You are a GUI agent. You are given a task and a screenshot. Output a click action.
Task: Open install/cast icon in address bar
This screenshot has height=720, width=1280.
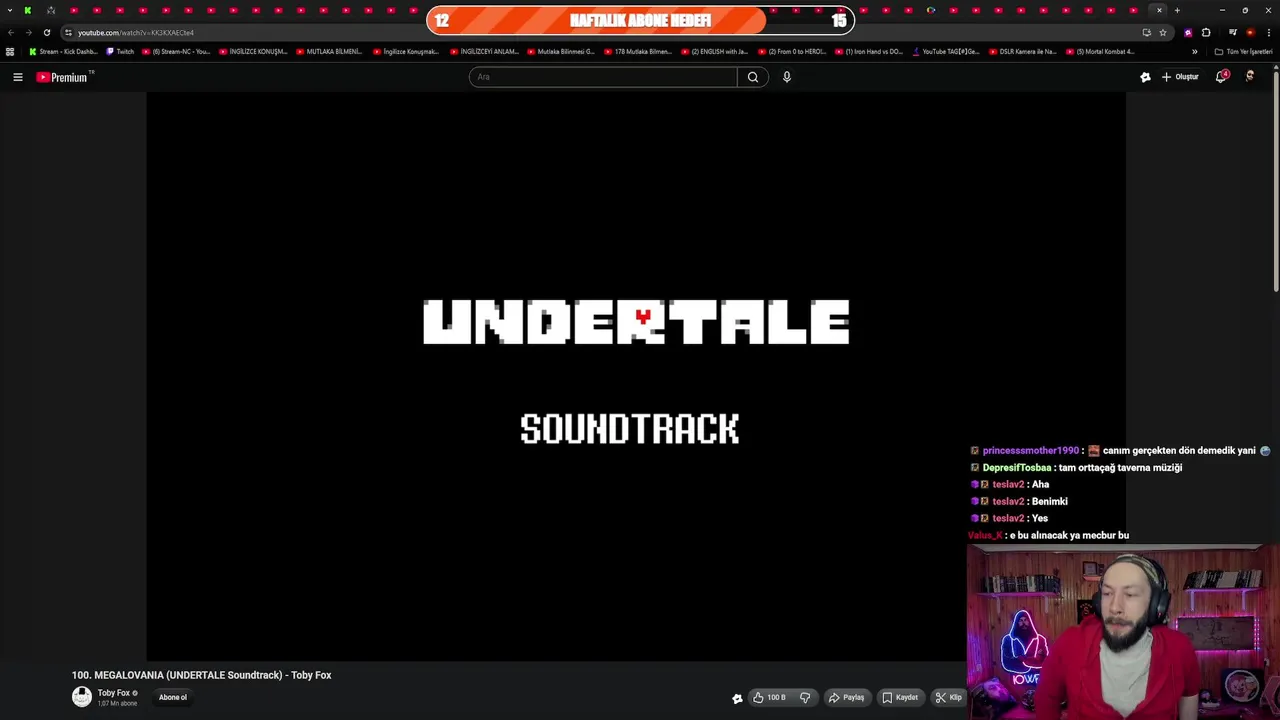point(1146,32)
